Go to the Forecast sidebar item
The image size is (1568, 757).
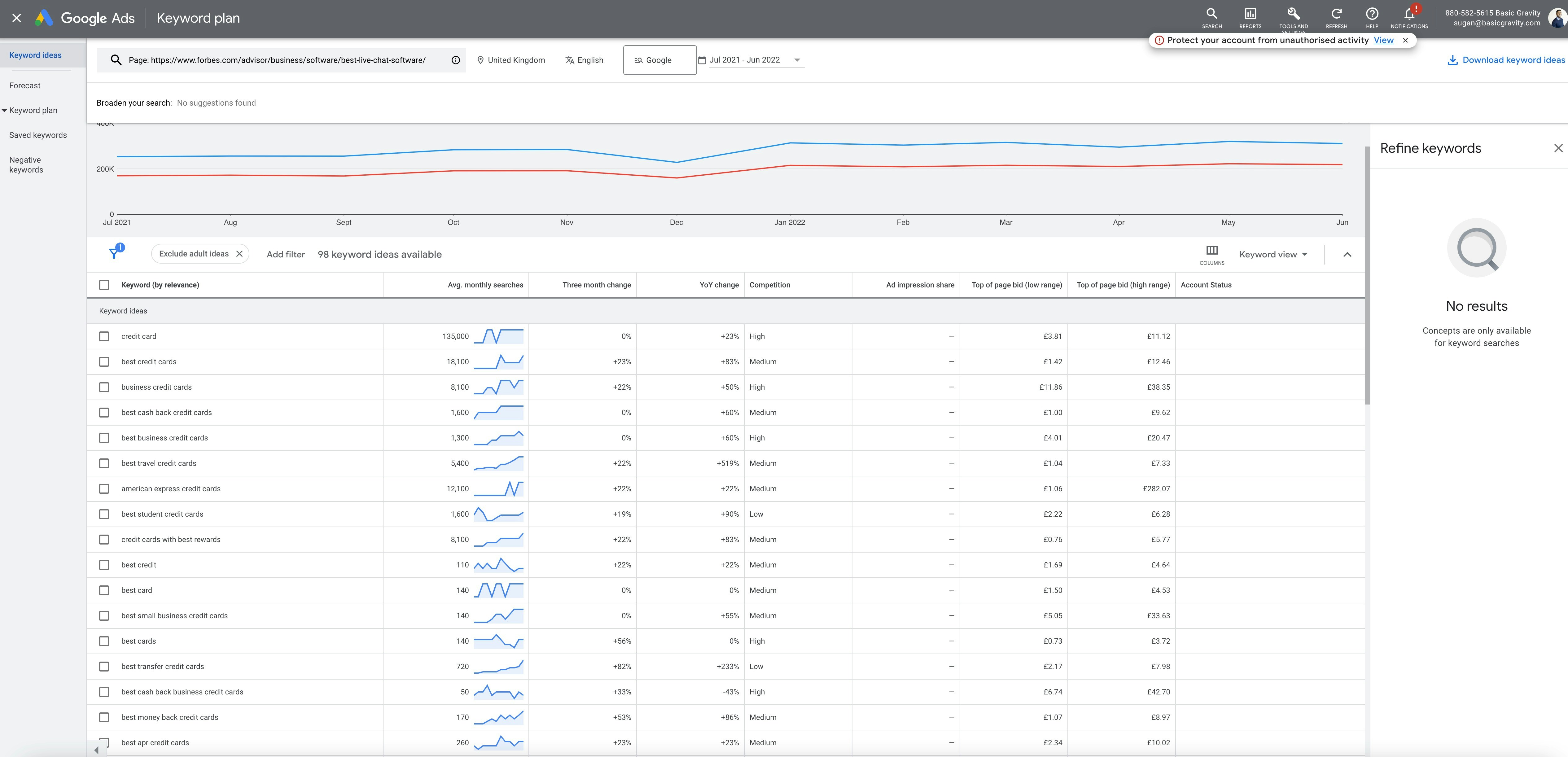click(x=25, y=86)
